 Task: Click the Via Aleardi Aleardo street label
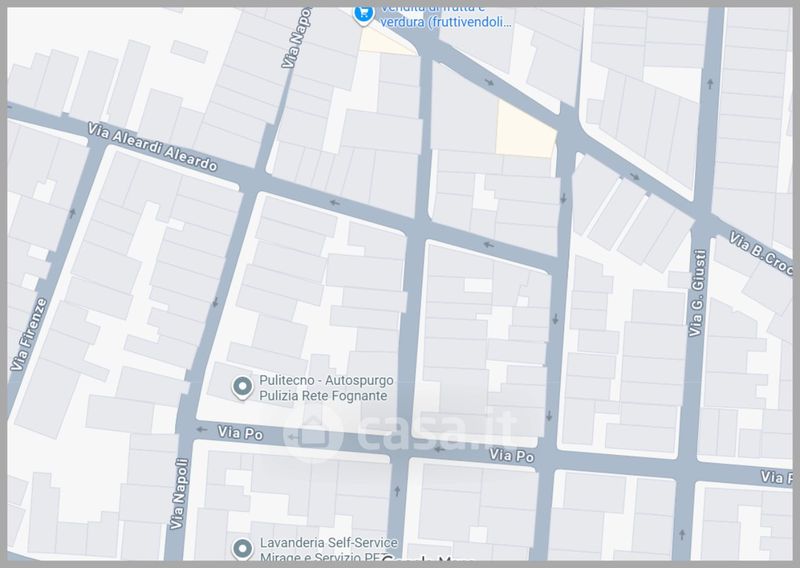(152, 147)
